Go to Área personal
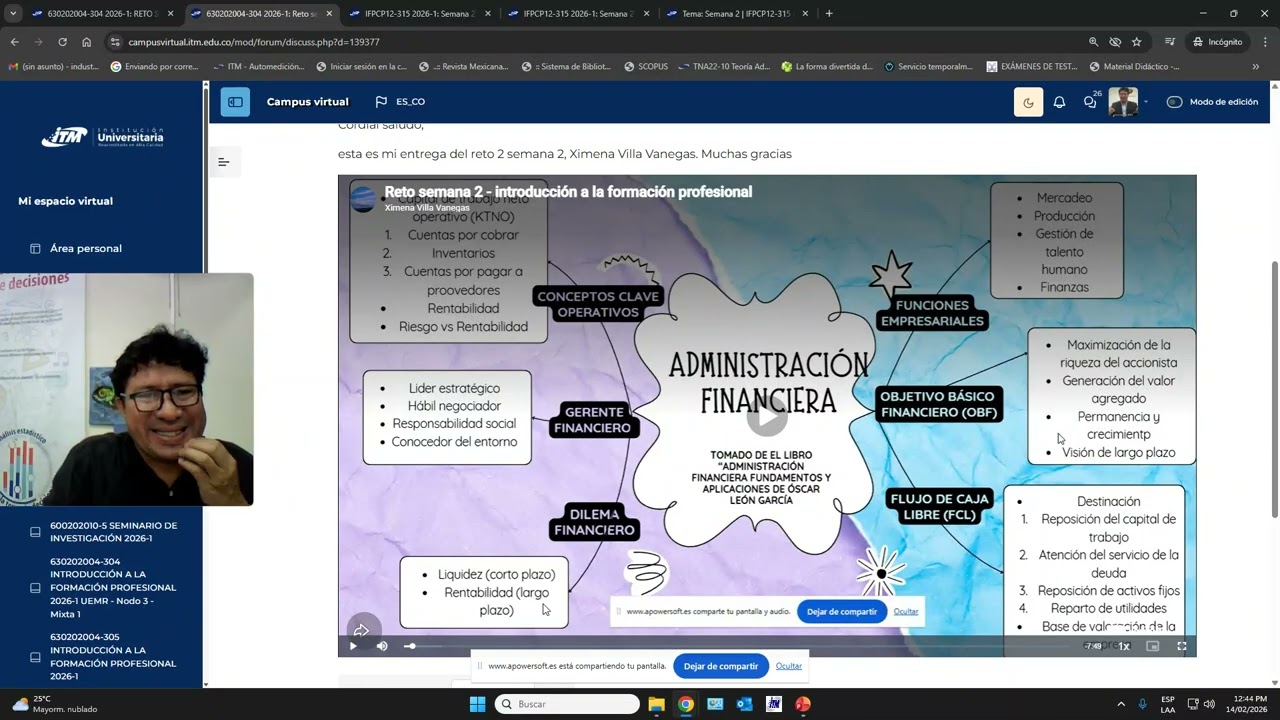This screenshot has height=720, width=1280. tap(86, 248)
